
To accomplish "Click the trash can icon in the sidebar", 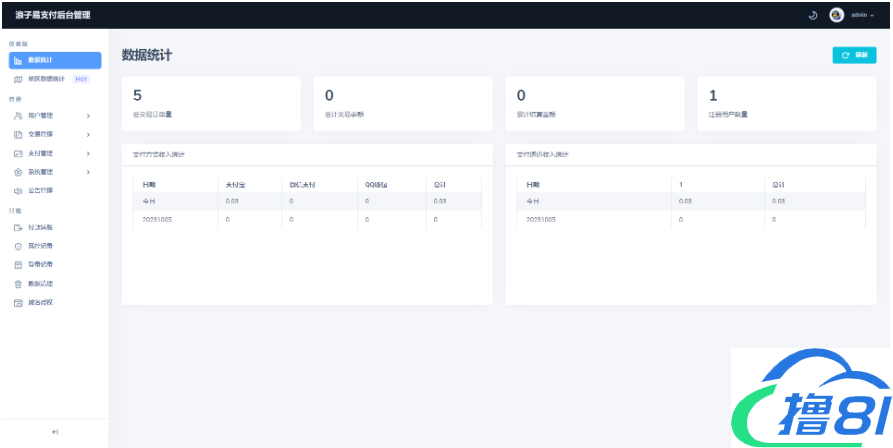I will click(x=18, y=284).
